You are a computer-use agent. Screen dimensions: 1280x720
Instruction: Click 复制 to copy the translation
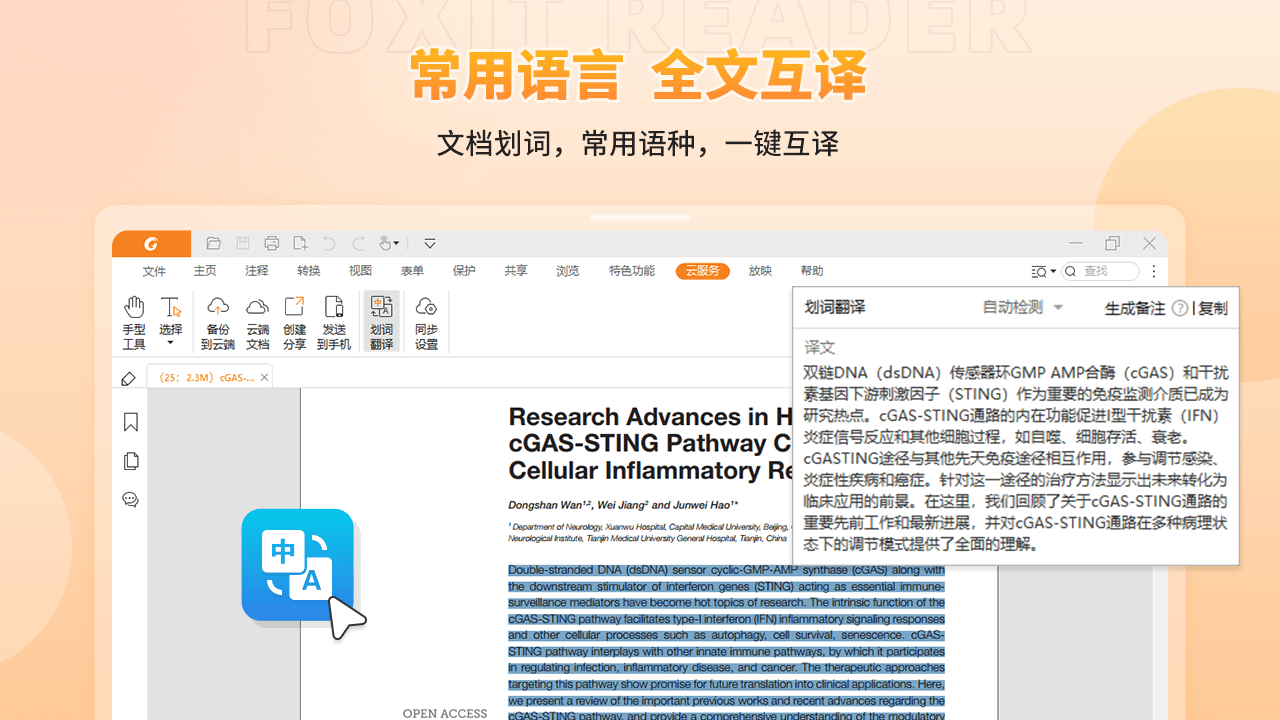1213,309
